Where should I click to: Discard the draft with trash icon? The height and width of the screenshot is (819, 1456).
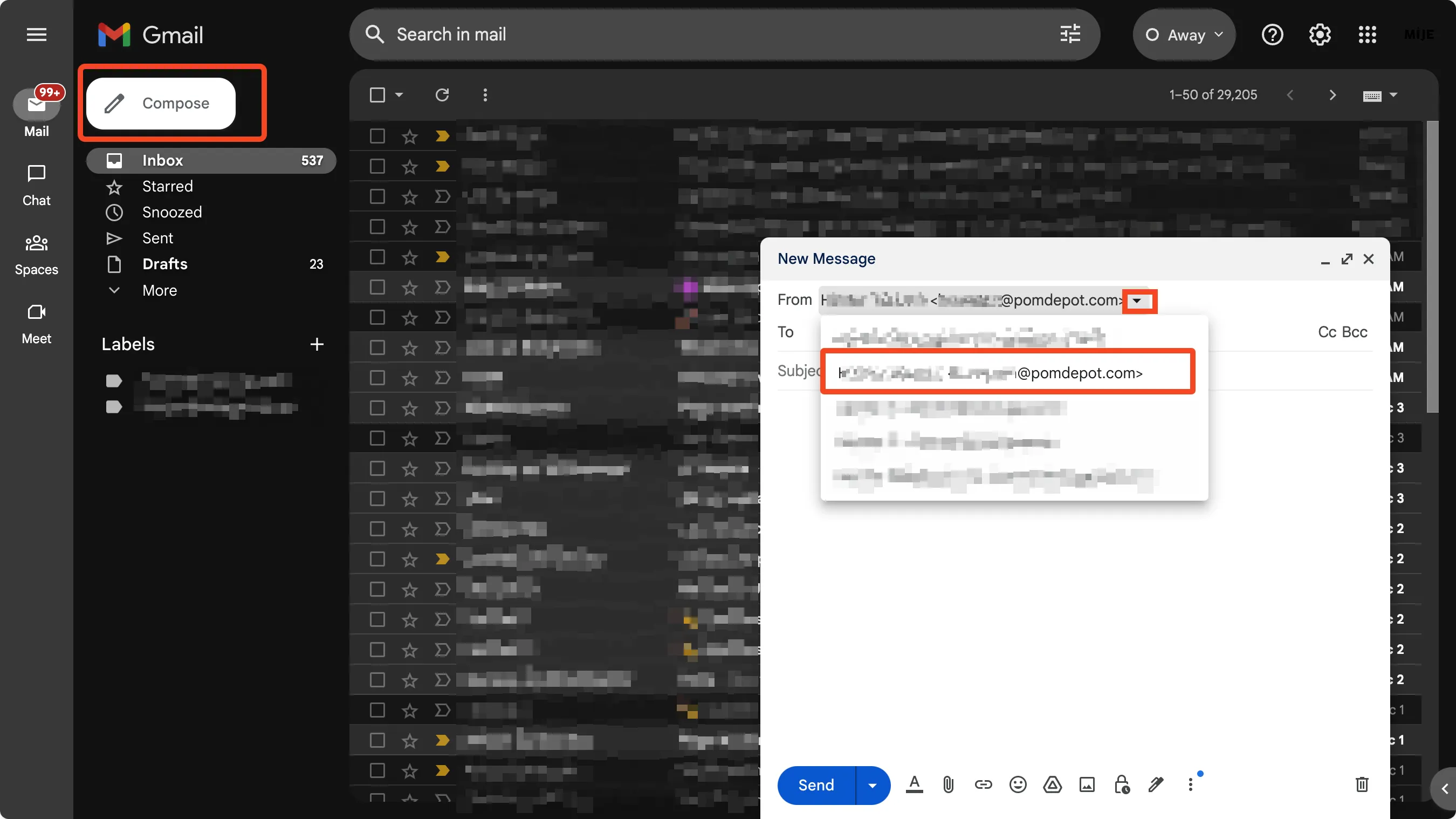pos(1362,784)
